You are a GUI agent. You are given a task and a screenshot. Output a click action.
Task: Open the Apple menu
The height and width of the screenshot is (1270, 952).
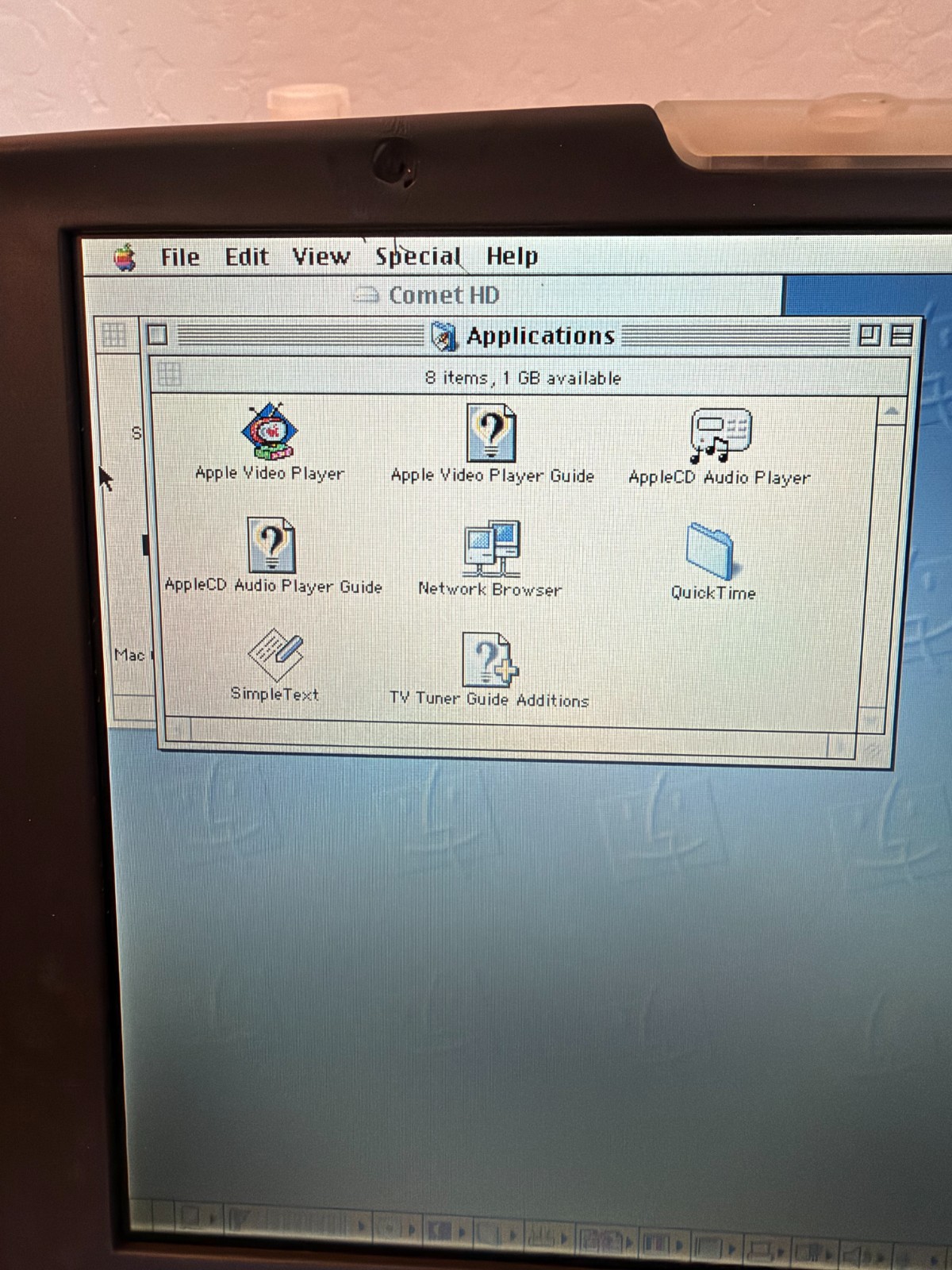tap(125, 257)
